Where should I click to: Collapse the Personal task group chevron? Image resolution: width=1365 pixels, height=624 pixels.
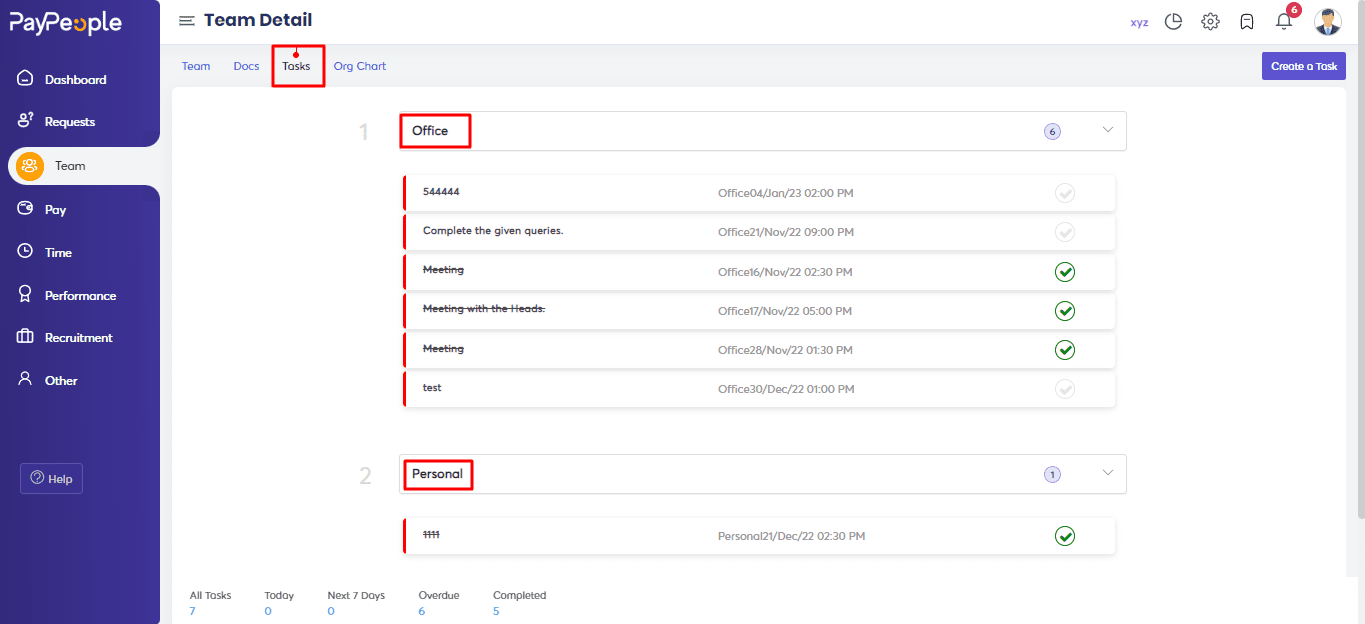click(x=1107, y=473)
